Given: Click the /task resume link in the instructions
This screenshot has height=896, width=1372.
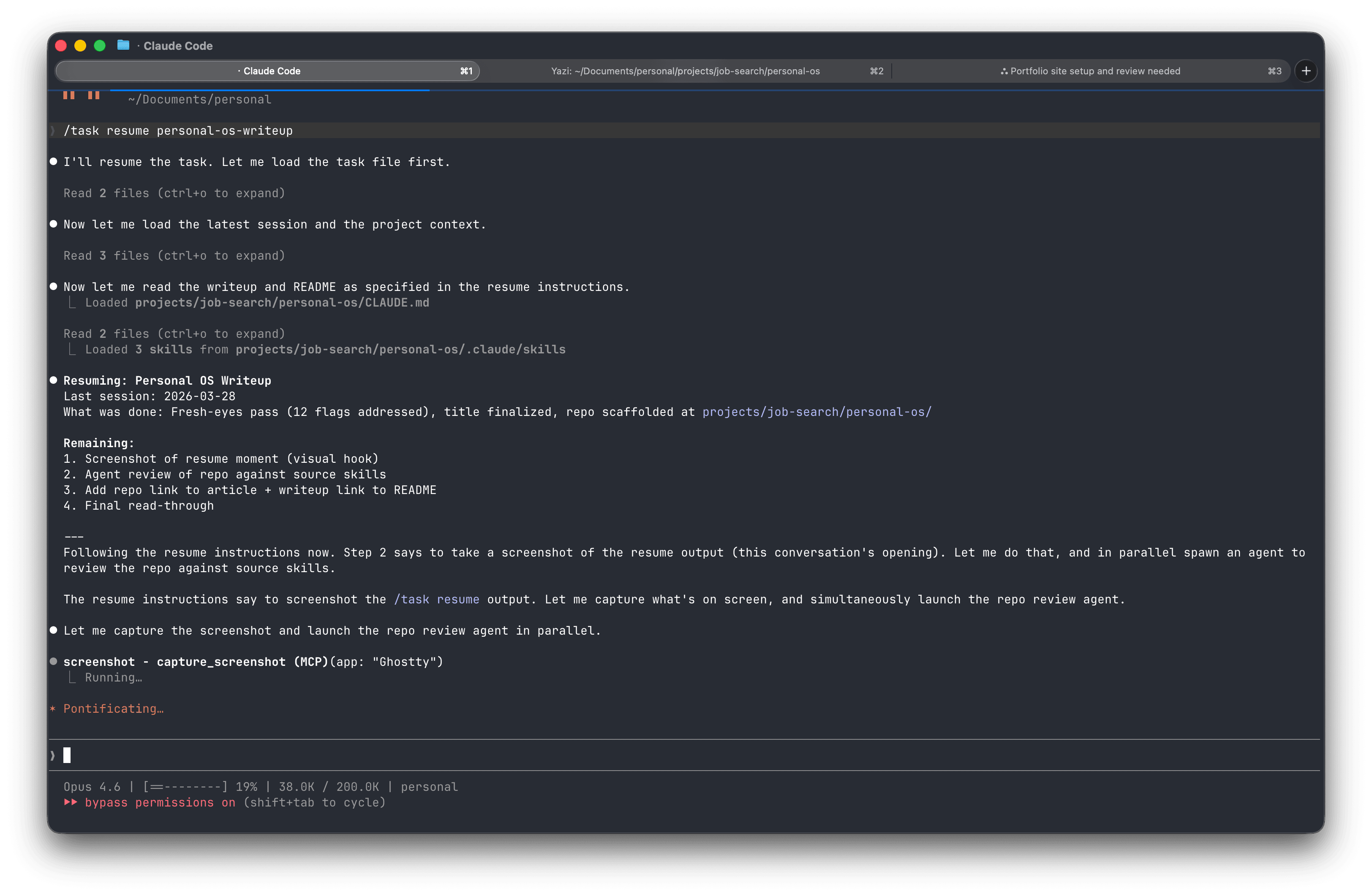Looking at the screenshot, I should [x=436, y=599].
